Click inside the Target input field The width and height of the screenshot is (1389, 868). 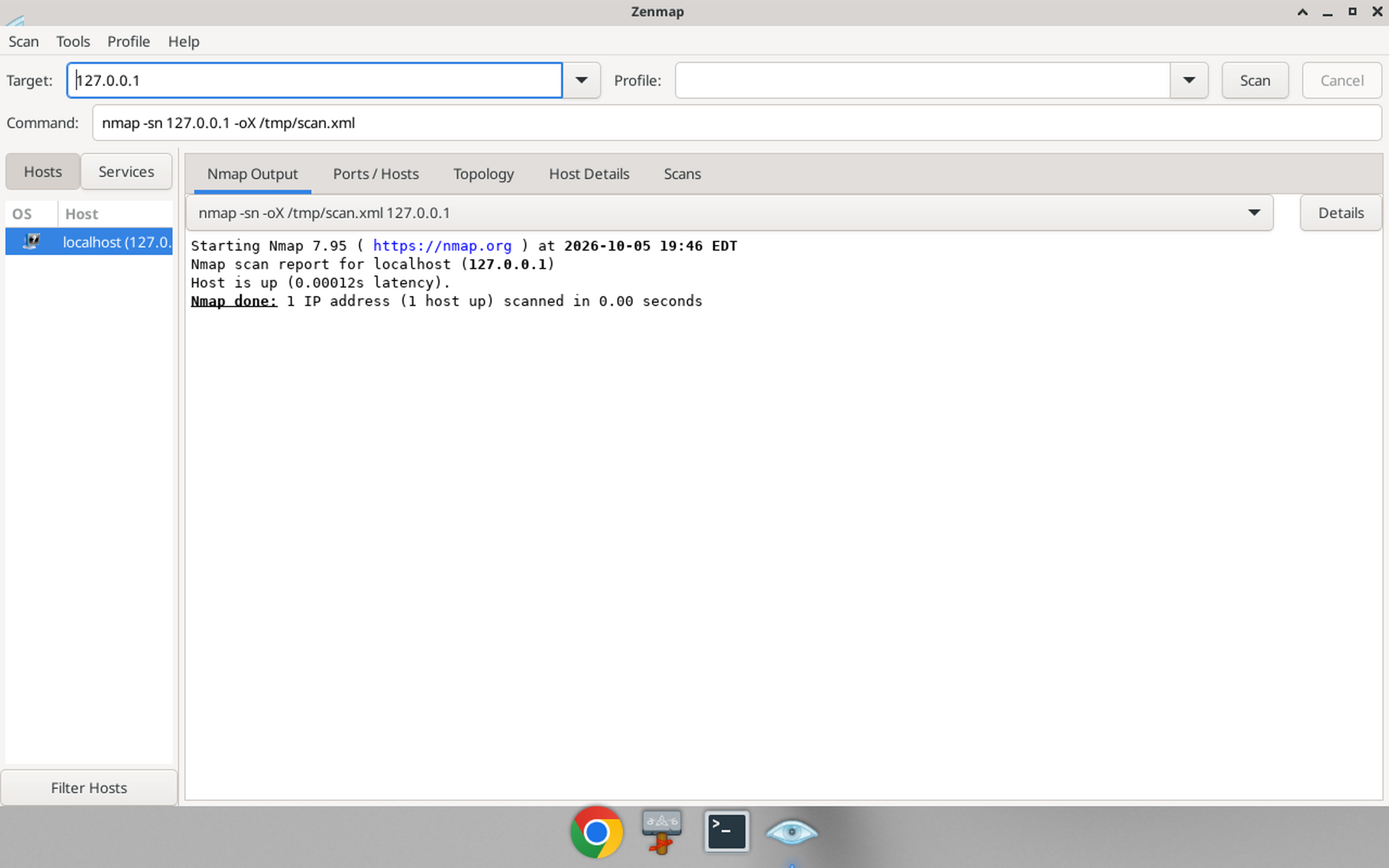[x=315, y=80]
